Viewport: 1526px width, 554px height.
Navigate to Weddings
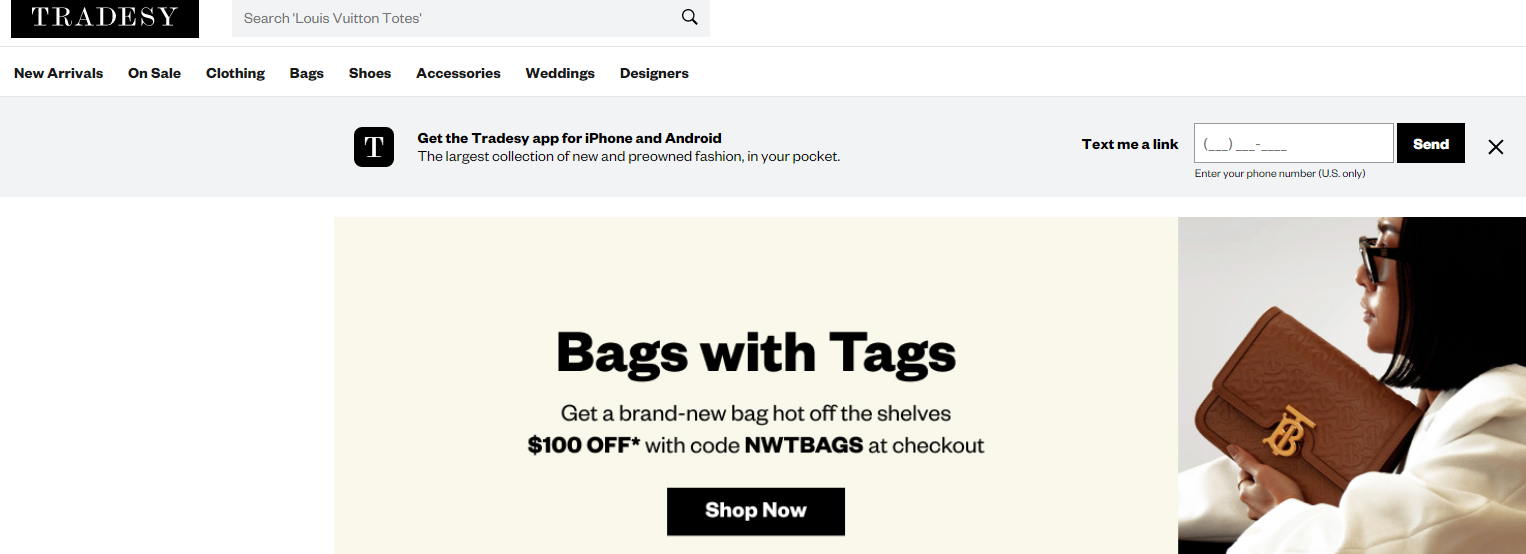pyautogui.click(x=560, y=73)
